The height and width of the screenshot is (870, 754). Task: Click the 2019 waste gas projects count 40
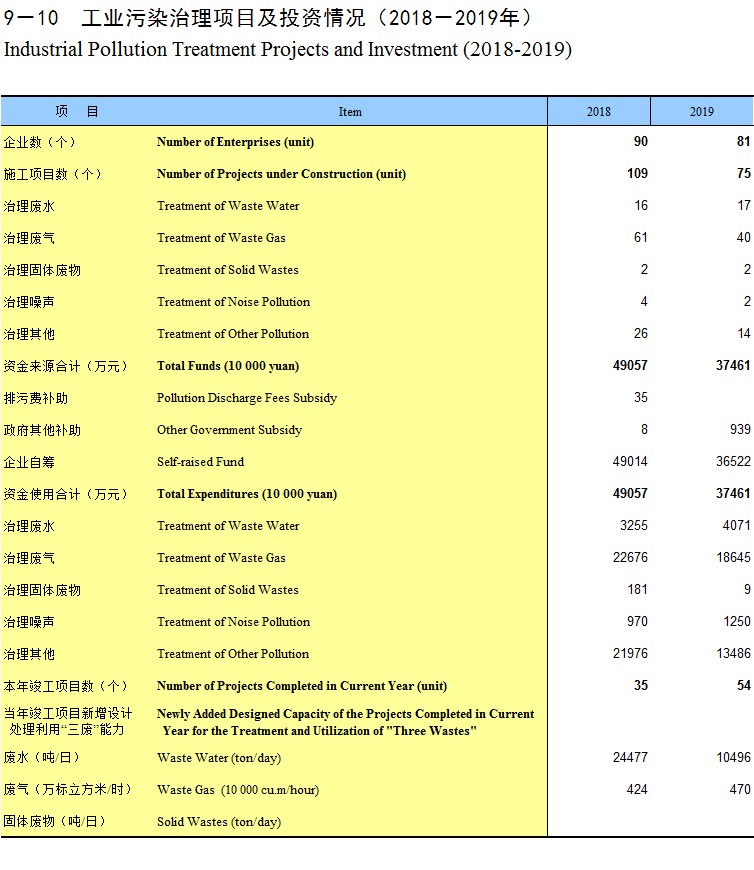[x=743, y=238]
